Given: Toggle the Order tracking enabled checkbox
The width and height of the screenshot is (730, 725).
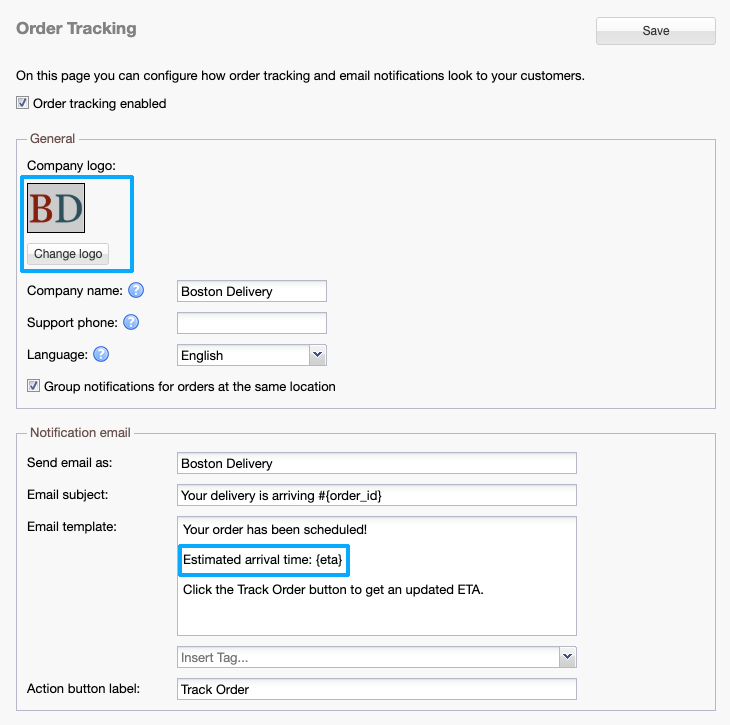Looking at the screenshot, I should point(22,103).
